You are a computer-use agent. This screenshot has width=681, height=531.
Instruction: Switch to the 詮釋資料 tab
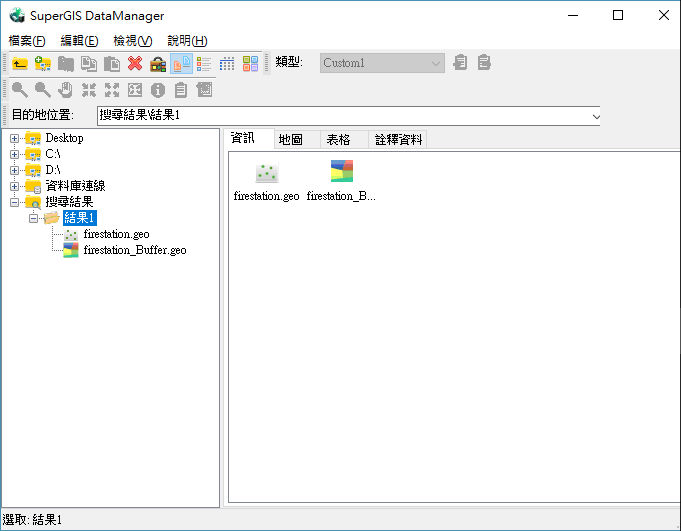(x=398, y=139)
